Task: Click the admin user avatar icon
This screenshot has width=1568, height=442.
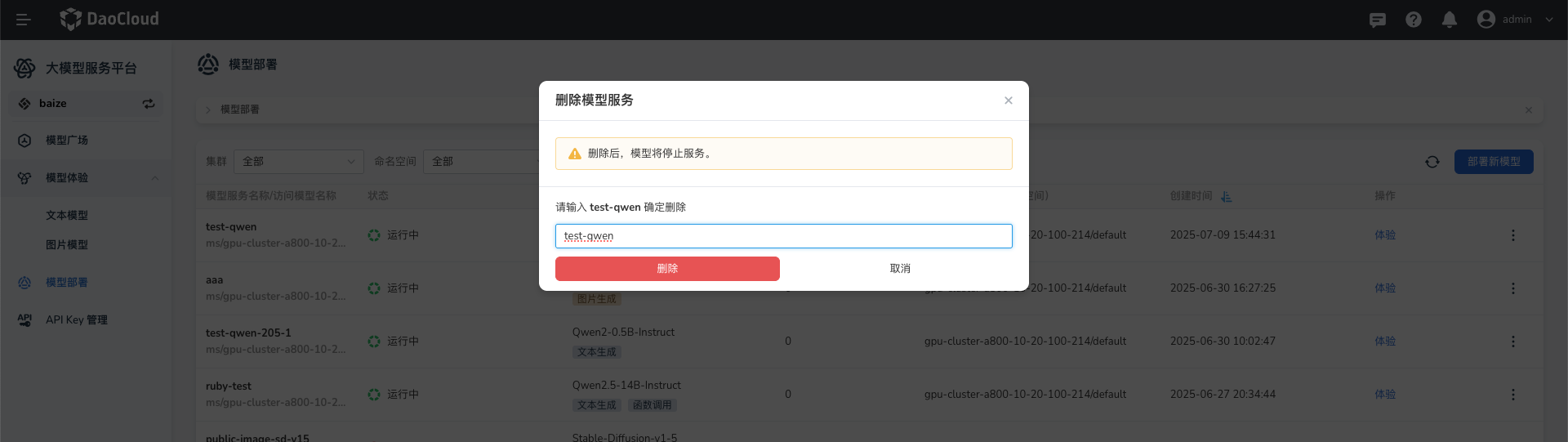Action: tap(1486, 20)
